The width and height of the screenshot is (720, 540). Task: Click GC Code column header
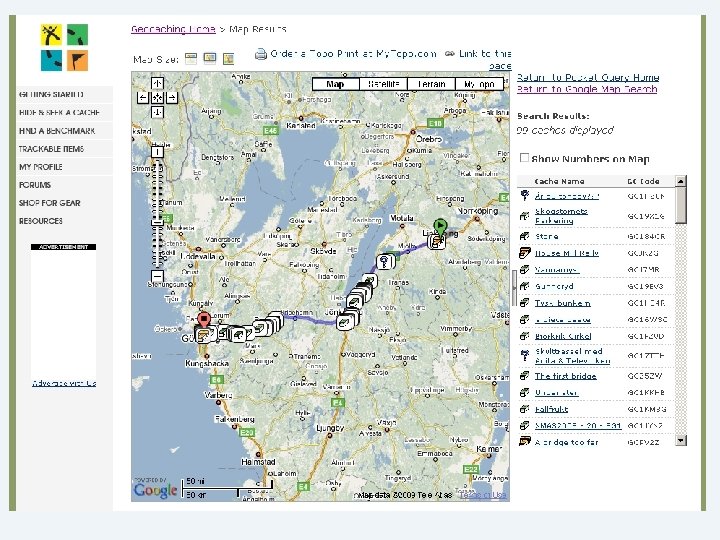tap(643, 181)
